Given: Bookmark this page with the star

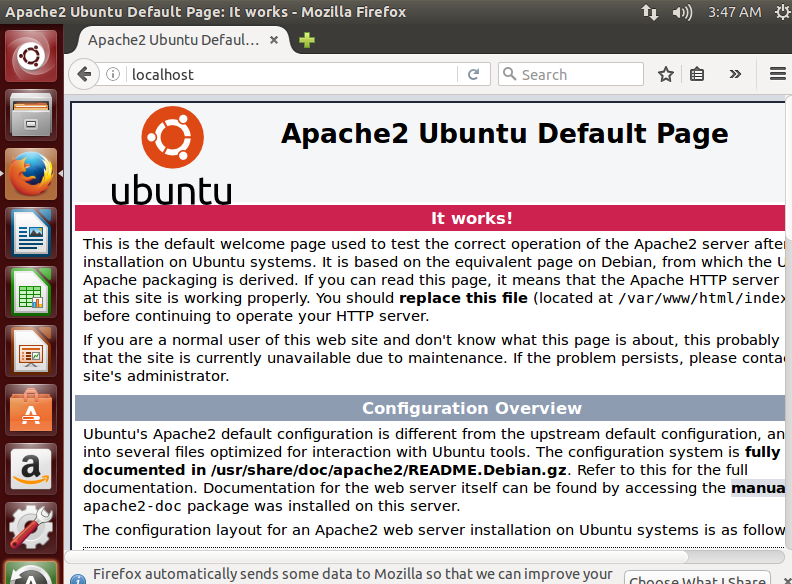Looking at the screenshot, I should 666,74.
